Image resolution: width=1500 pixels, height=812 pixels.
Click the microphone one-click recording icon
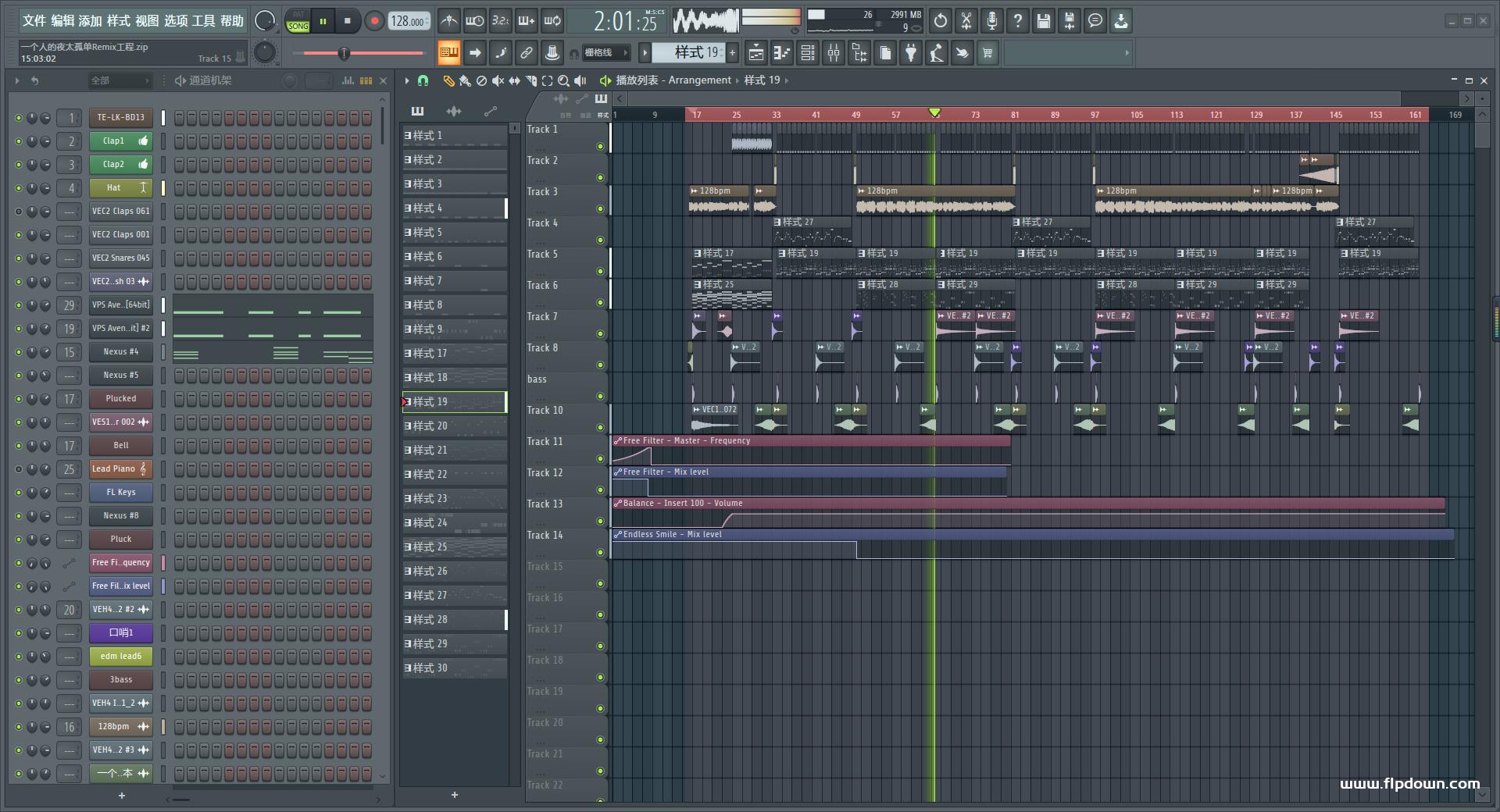992,21
